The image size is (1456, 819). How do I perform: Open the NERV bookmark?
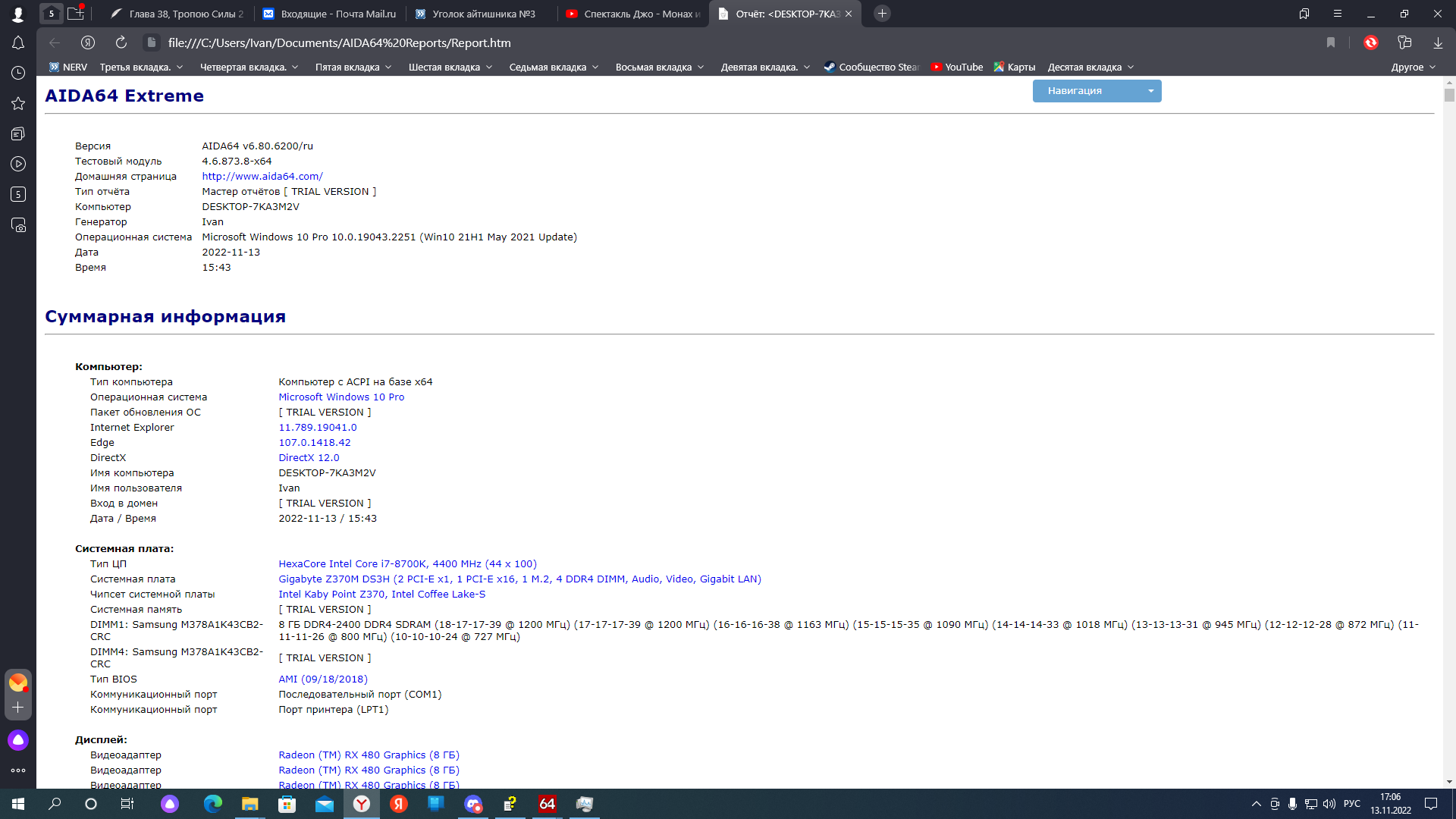(x=68, y=67)
